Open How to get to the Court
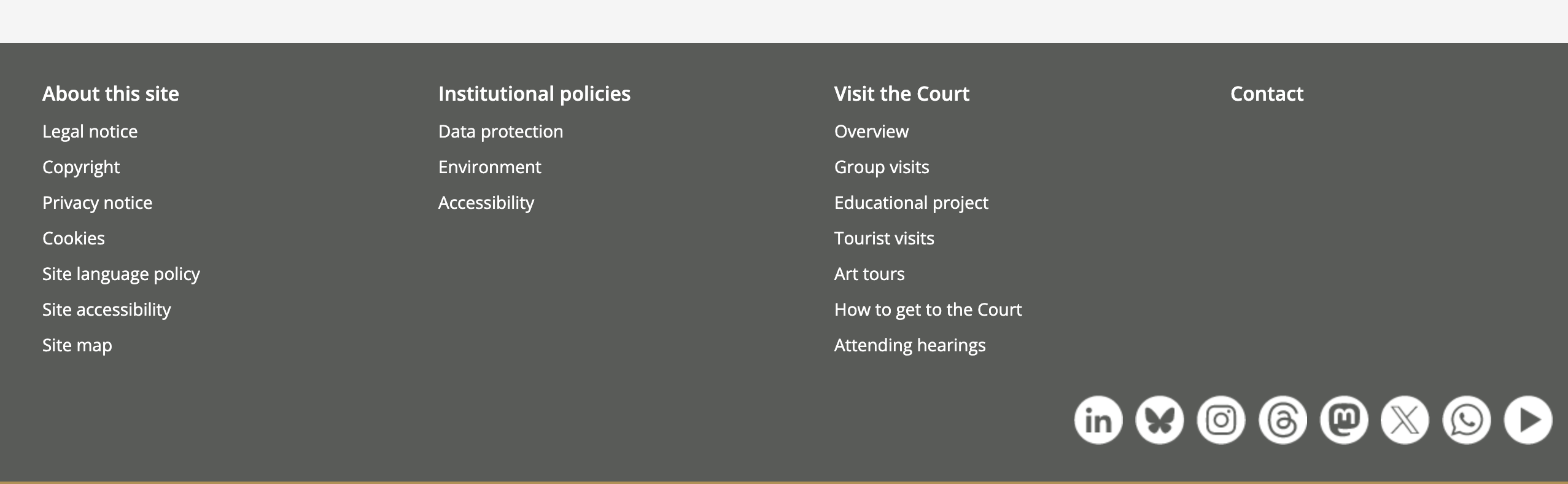 pyautogui.click(x=928, y=310)
